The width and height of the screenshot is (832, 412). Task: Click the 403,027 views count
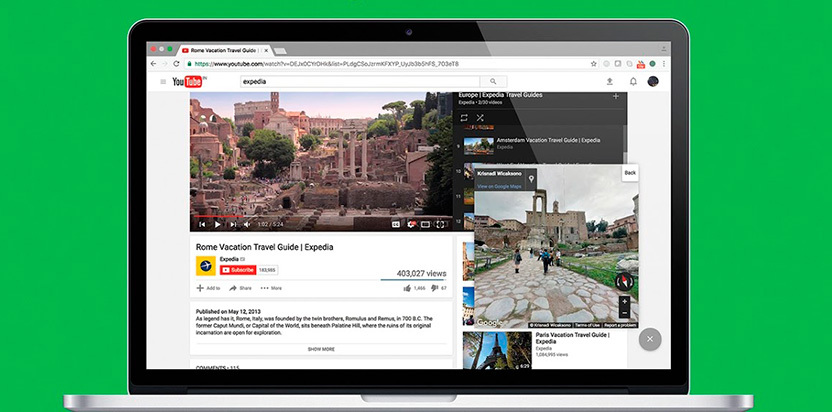point(421,273)
